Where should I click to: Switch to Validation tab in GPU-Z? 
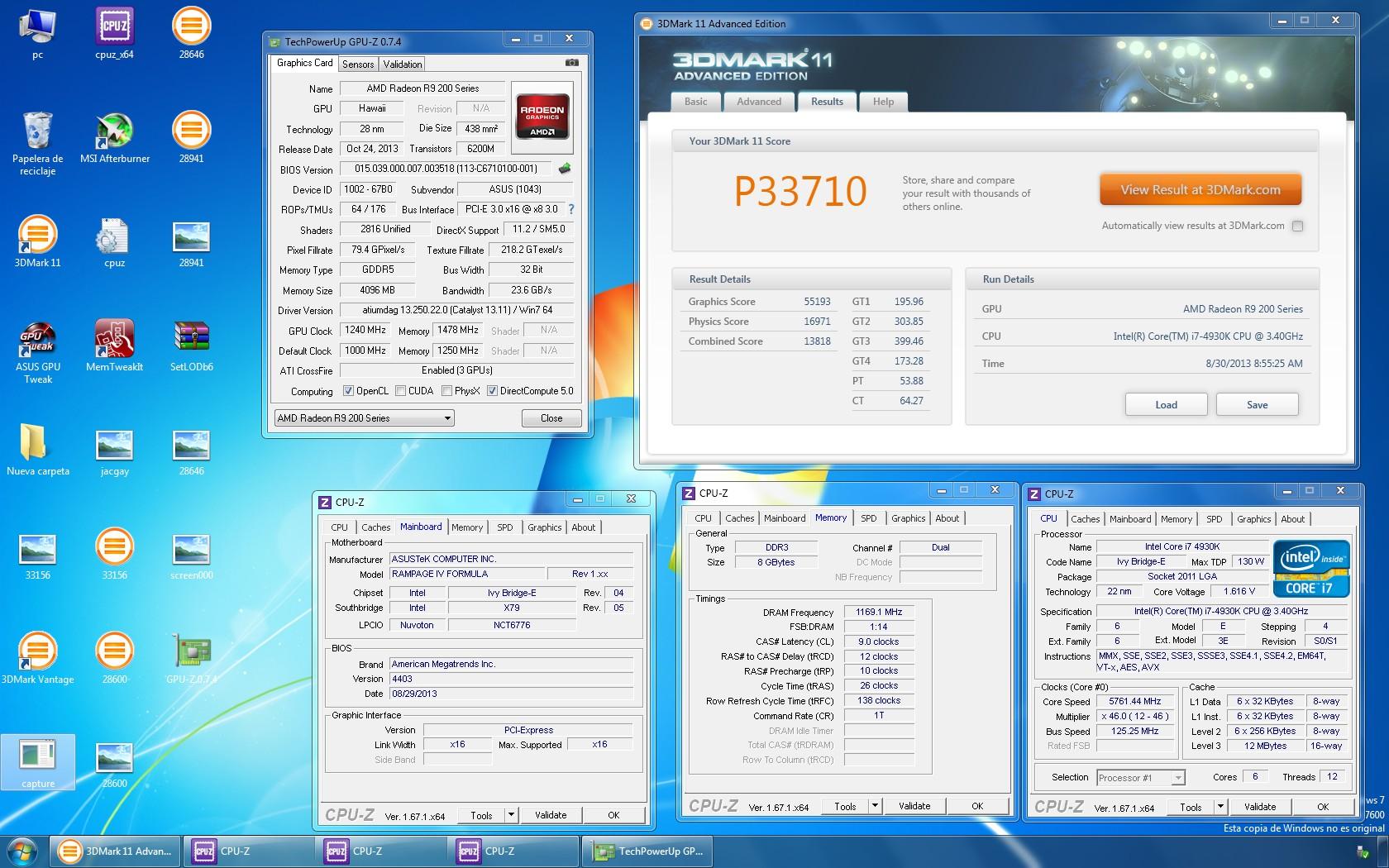(x=403, y=64)
